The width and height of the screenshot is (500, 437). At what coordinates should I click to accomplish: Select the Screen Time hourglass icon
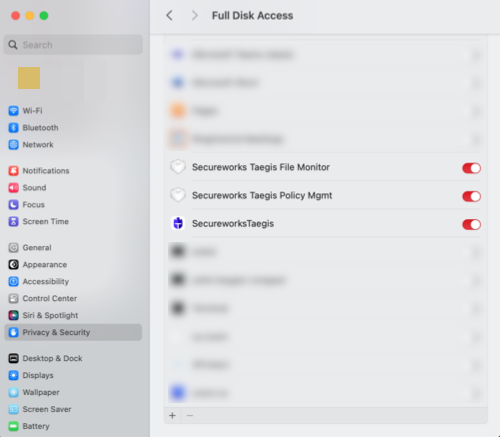13,222
